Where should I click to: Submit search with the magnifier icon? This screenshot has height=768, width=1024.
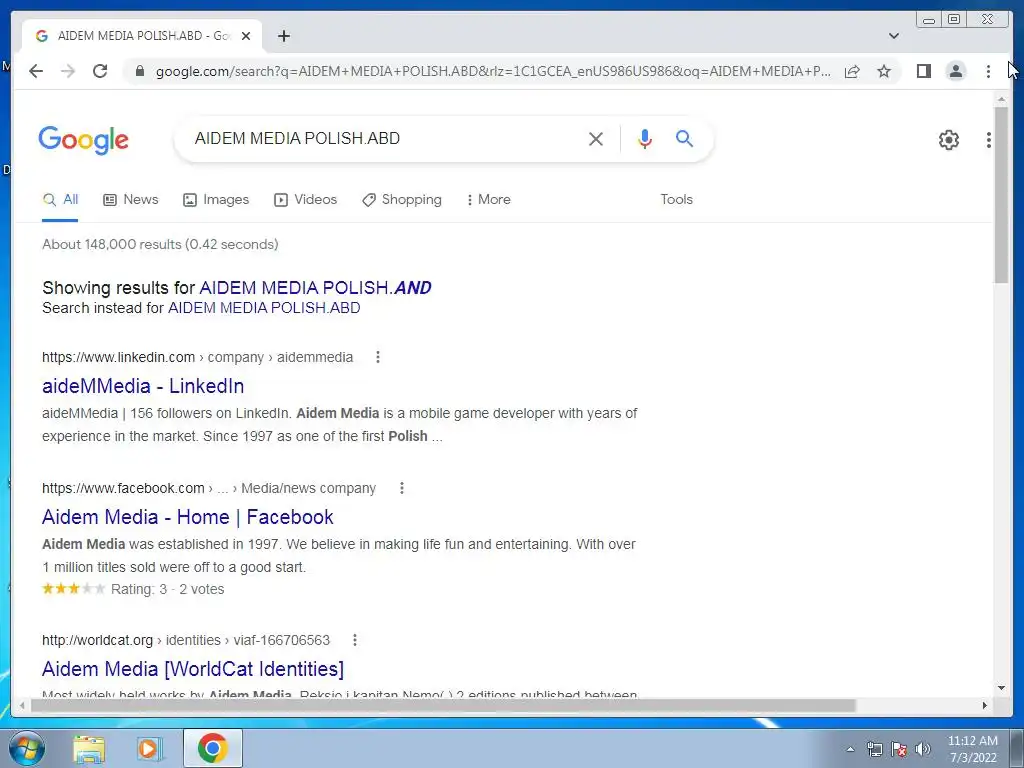pos(684,138)
